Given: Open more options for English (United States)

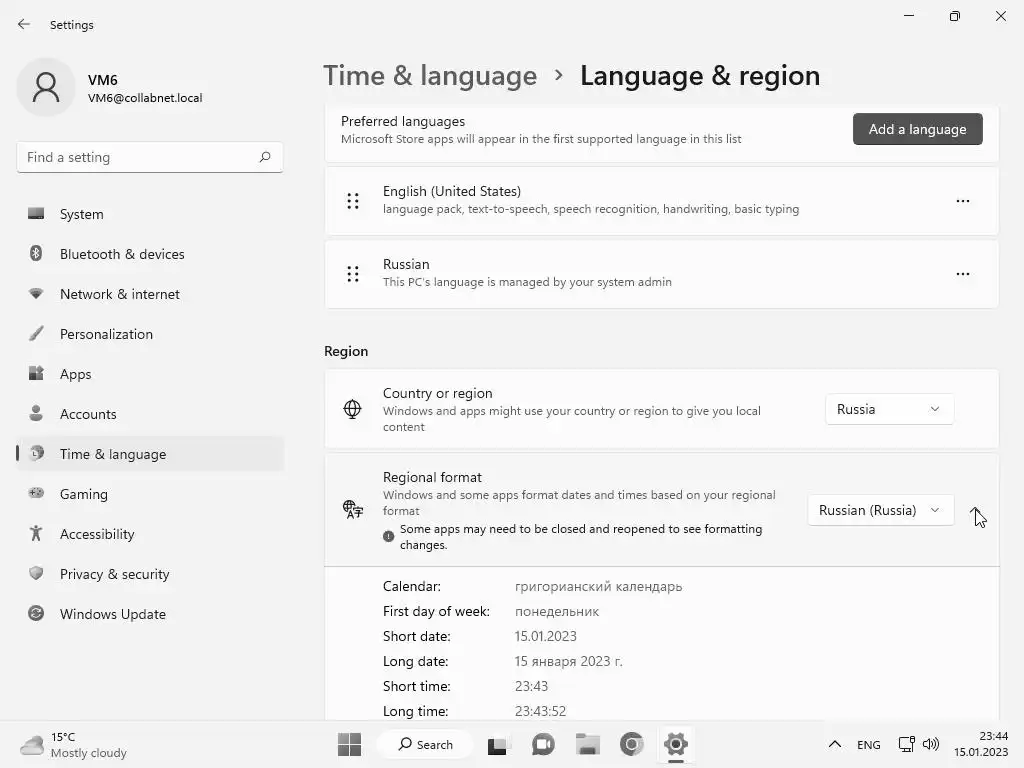Looking at the screenshot, I should click(963, 201).
